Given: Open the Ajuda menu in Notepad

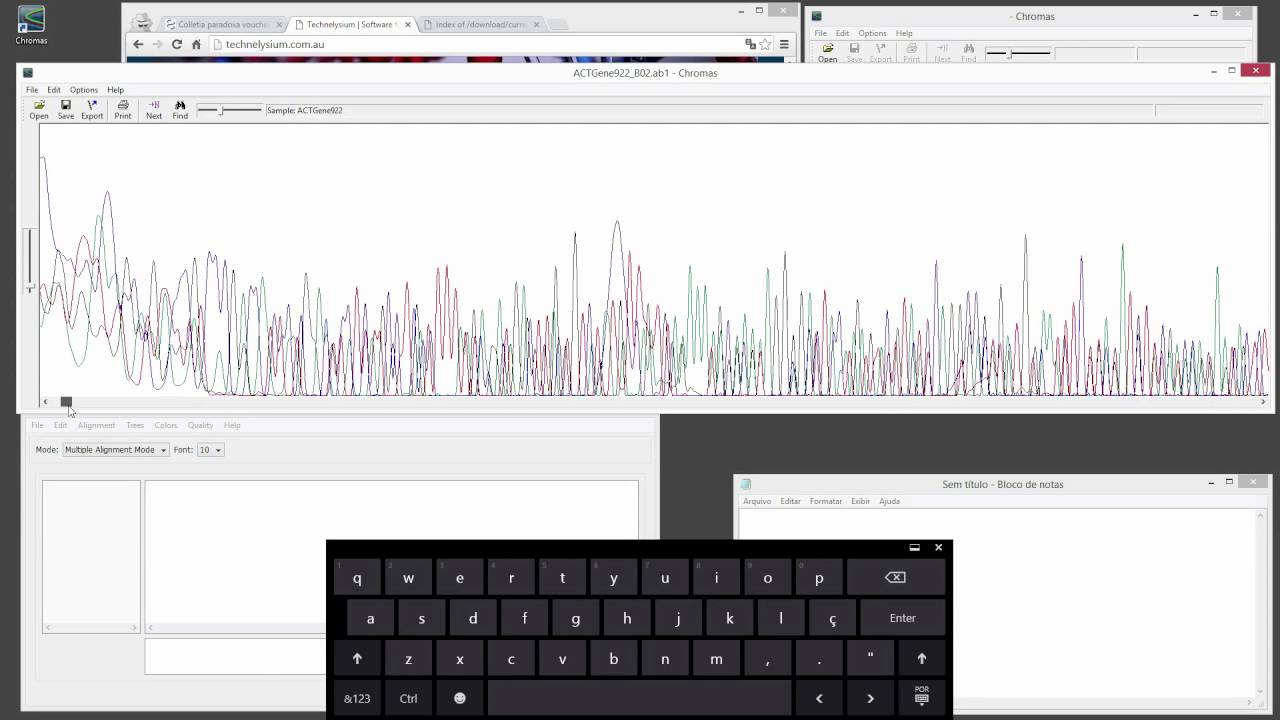Looking at the screenshot, I should point(890,501).
